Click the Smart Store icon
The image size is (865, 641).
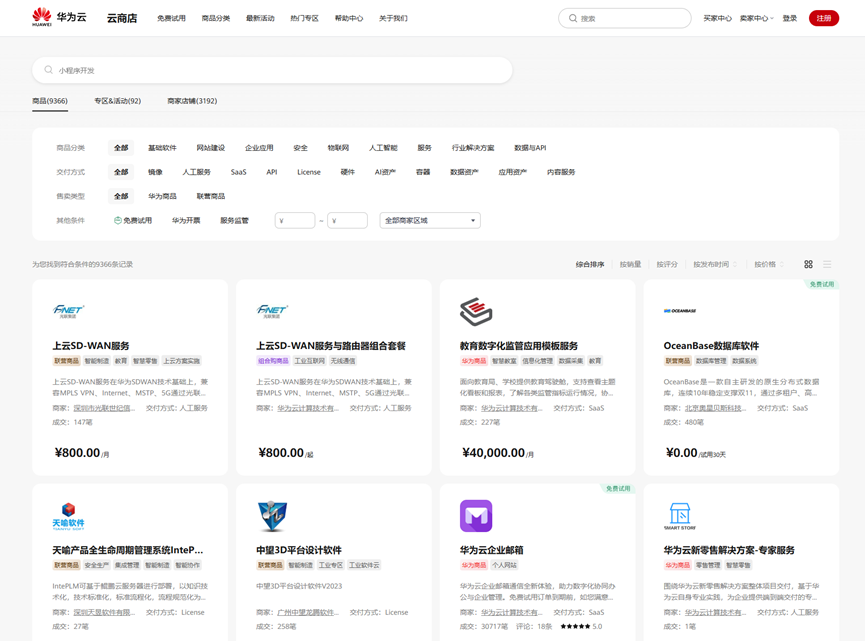pyautogui.click(x=680, y=516)
